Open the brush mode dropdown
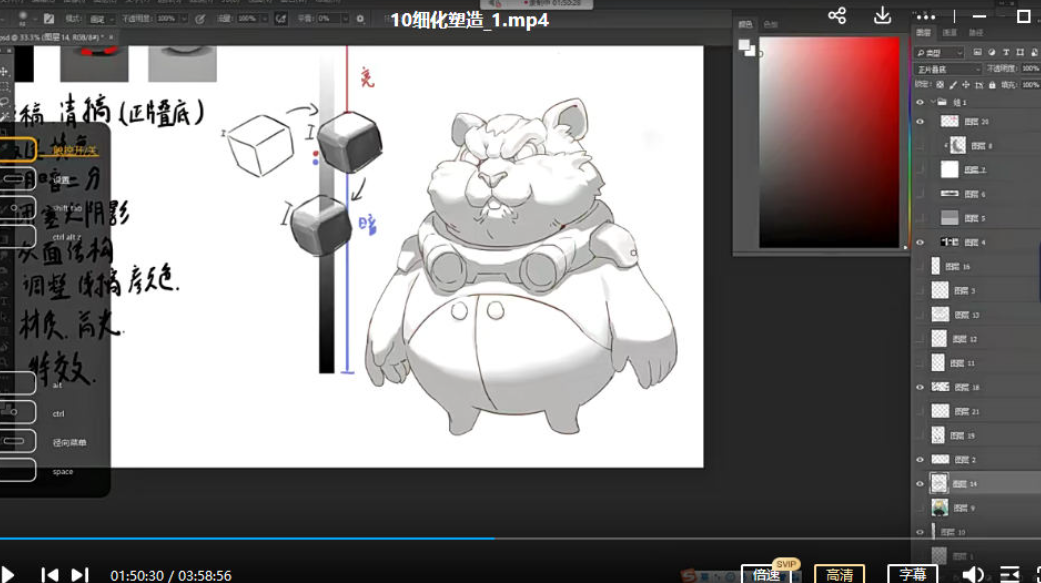The height and width of the screenshot is (583, 1041). (x=100, y=19)
